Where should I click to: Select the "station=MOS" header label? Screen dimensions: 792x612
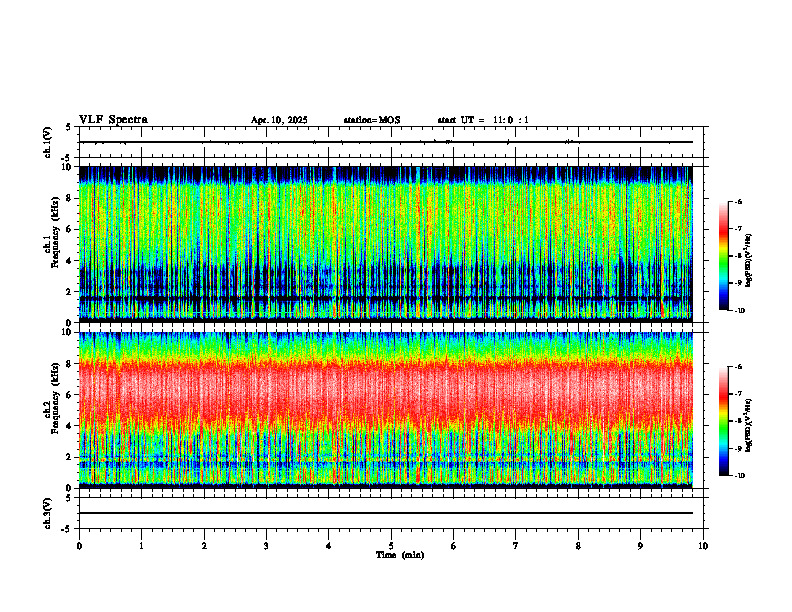(x=372, y=120)
